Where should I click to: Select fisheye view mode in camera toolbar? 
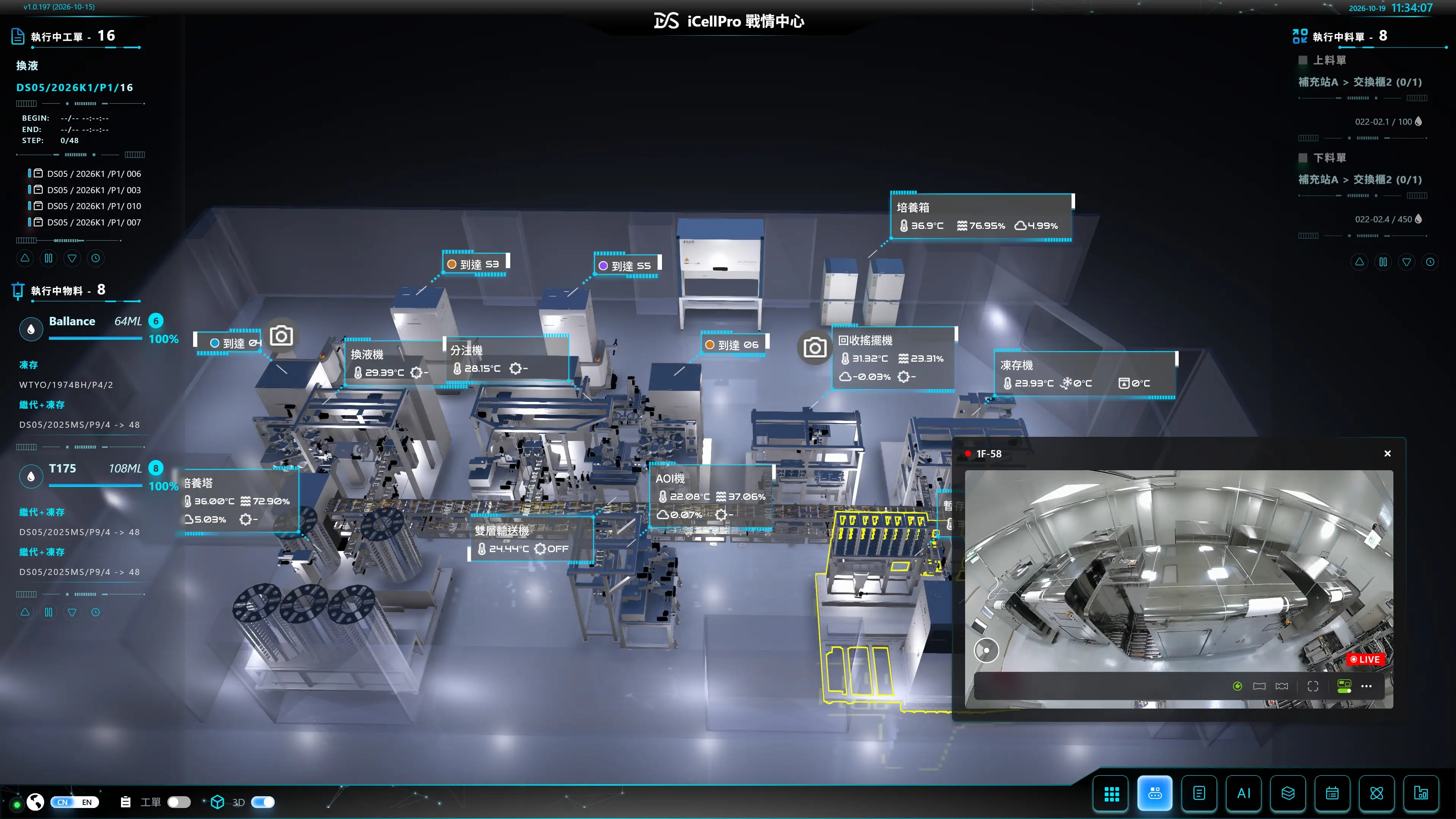1237,686
